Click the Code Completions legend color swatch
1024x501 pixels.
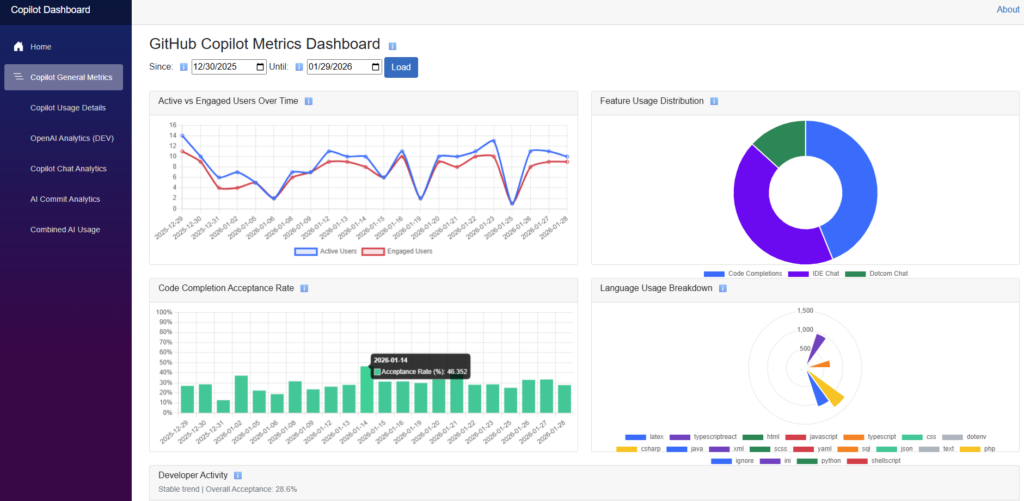pos(714,274)
